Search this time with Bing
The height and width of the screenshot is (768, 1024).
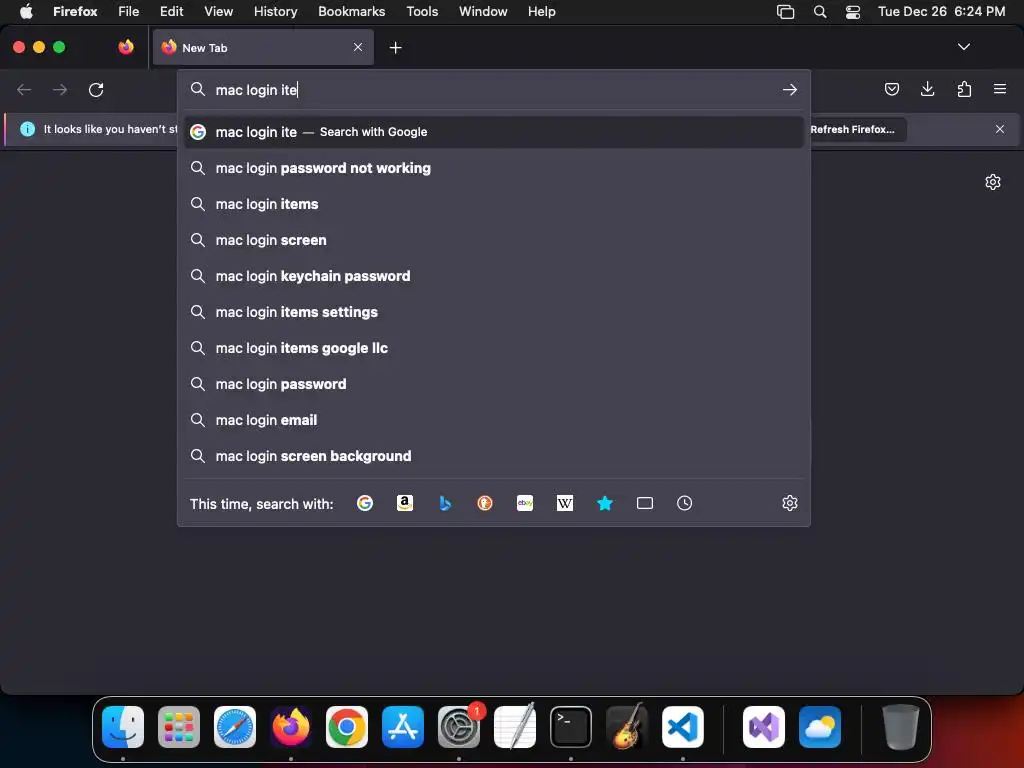coord(445,503)
